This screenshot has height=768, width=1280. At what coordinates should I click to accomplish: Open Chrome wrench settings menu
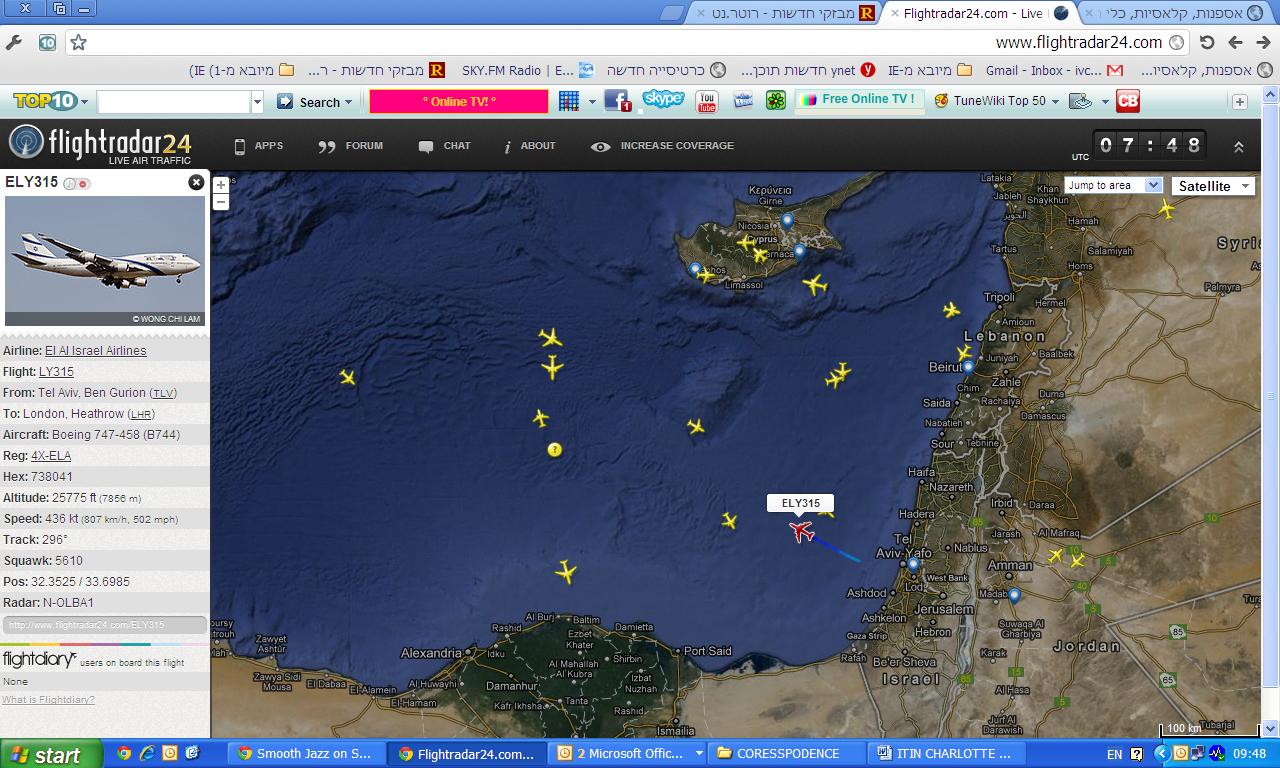click(14, 42)
